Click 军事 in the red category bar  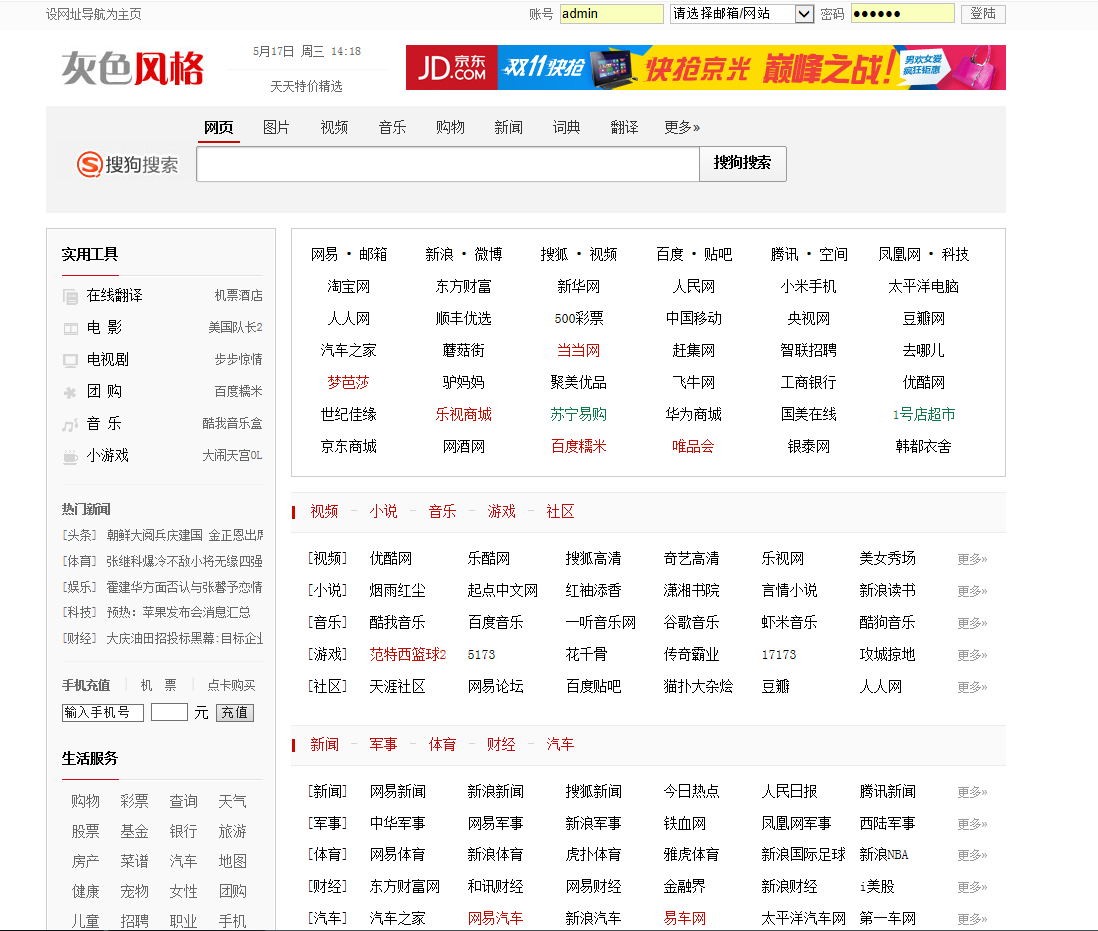[384, 745]
